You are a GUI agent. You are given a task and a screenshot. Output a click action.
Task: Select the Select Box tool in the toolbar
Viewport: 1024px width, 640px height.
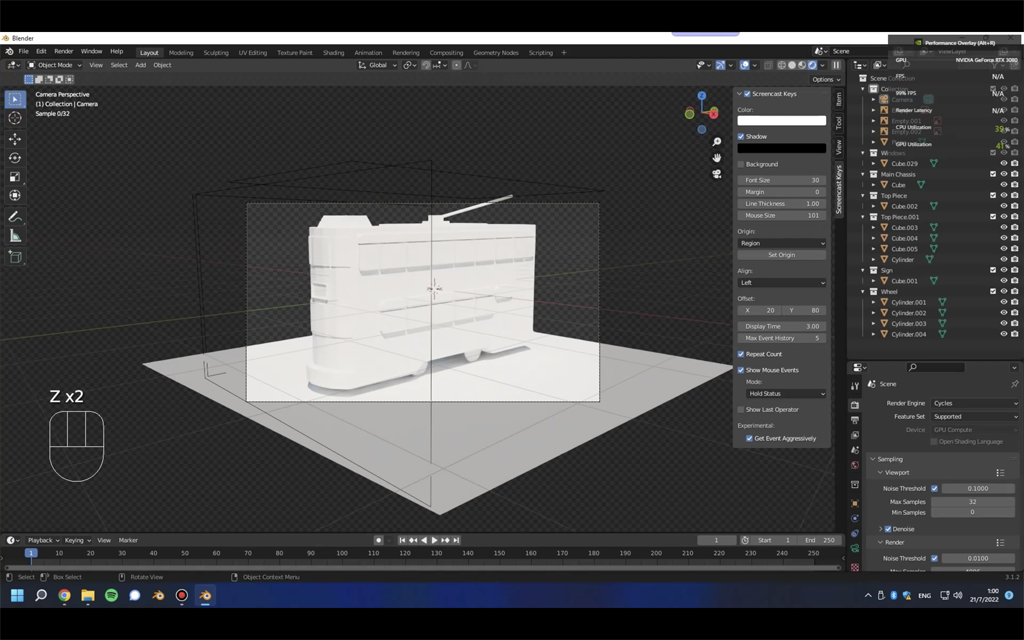15,99
